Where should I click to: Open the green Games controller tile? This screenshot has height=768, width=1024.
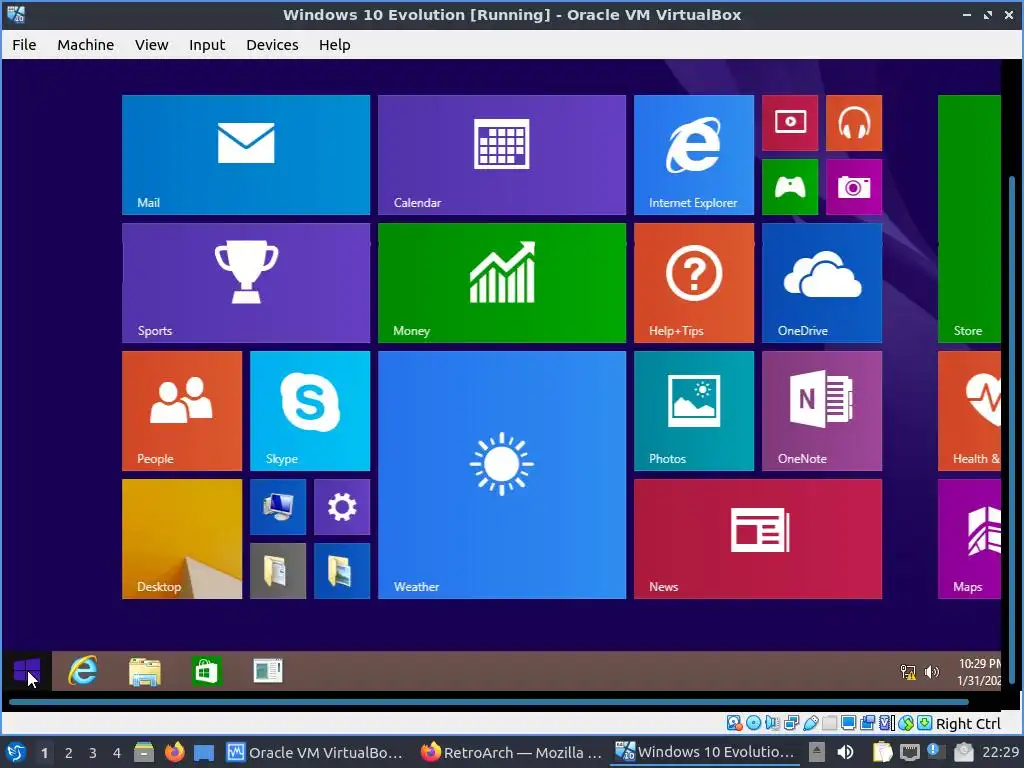point(790,187)
